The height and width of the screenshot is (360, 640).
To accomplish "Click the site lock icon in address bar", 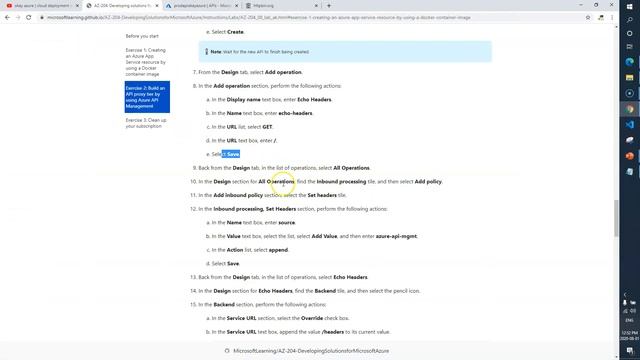I will [x=42, y=18].
